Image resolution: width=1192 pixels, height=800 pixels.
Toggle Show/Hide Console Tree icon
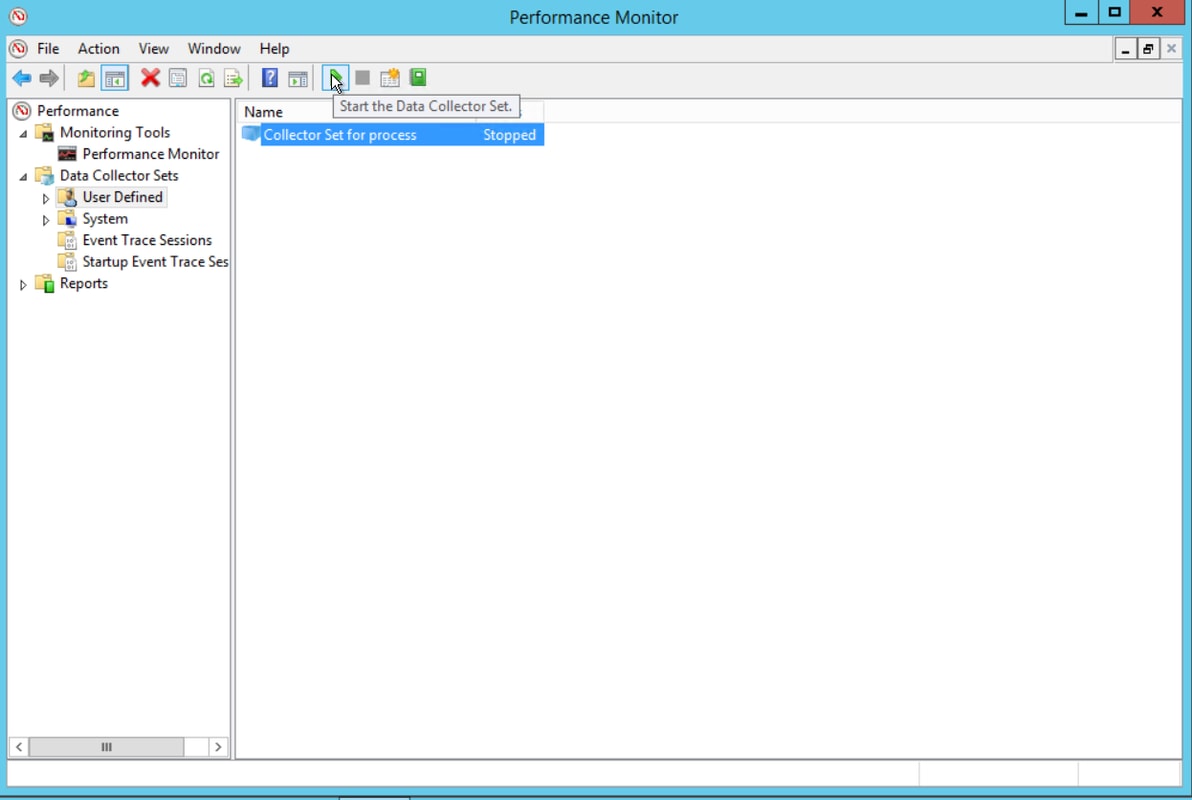point(115,78)
